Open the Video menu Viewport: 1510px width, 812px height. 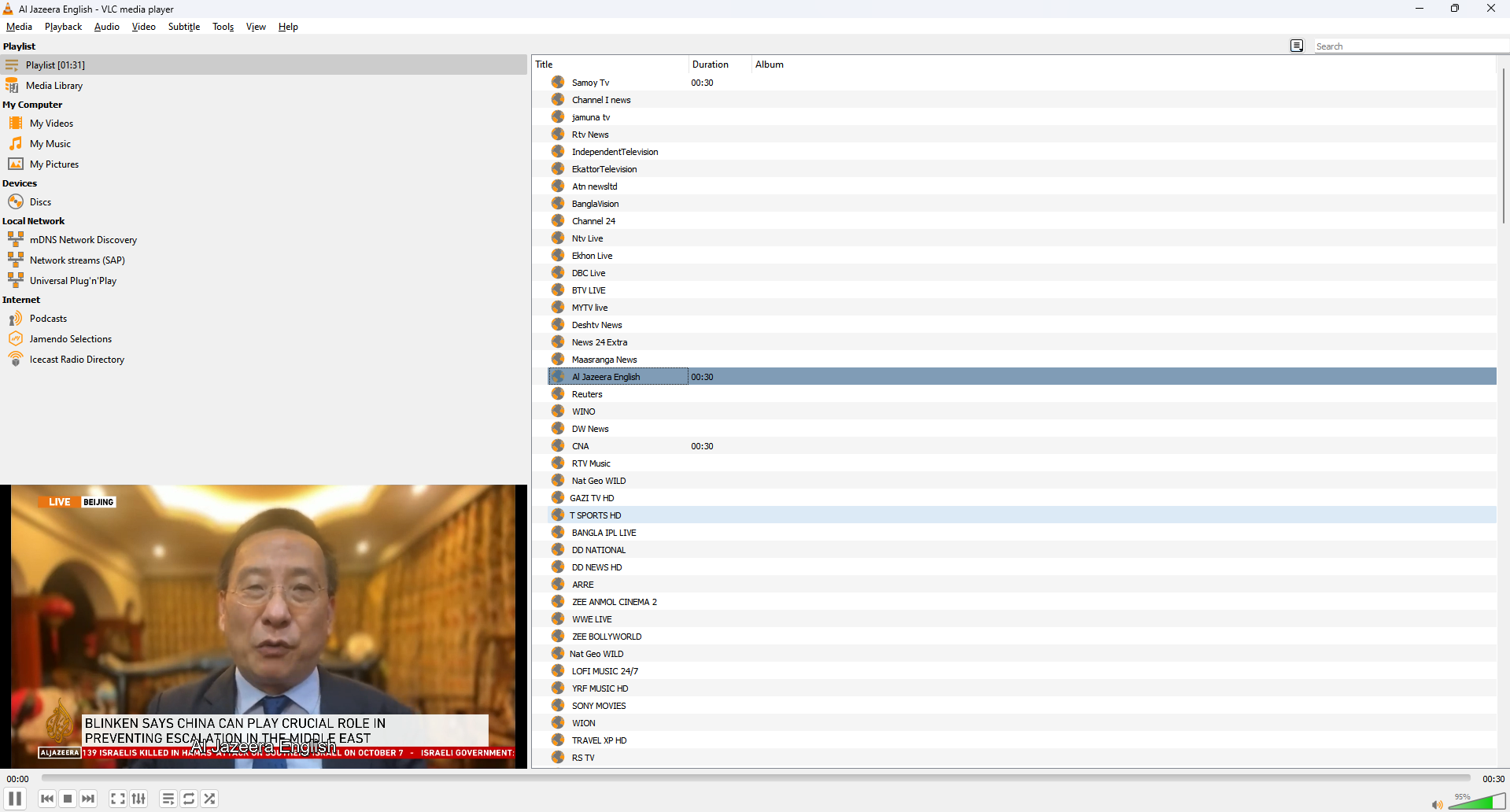(x=143, y=27)
